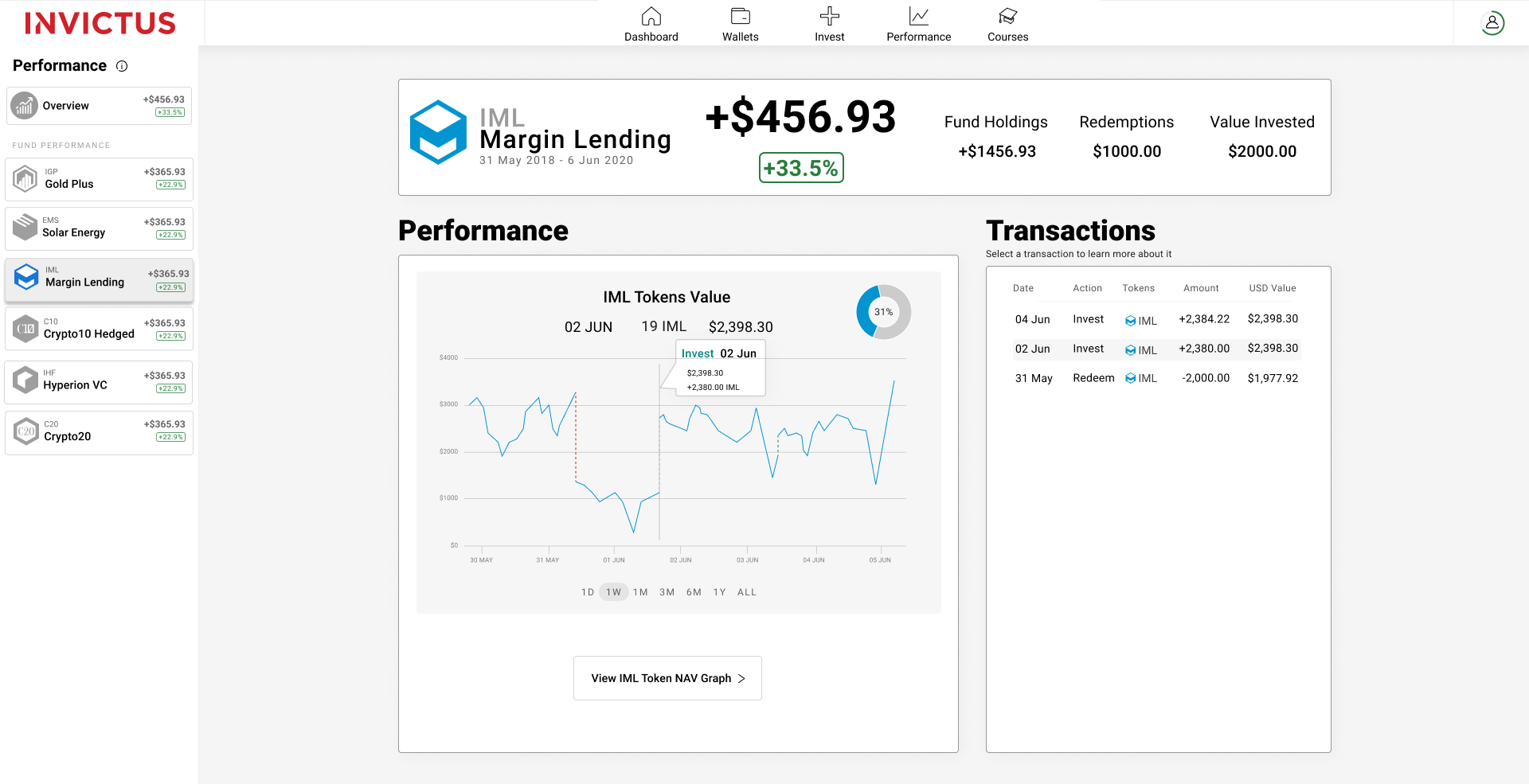Click the Hyperion VC fund icon
The height and width of the screenshot is (784, 1529).
[x=25, y=380]
